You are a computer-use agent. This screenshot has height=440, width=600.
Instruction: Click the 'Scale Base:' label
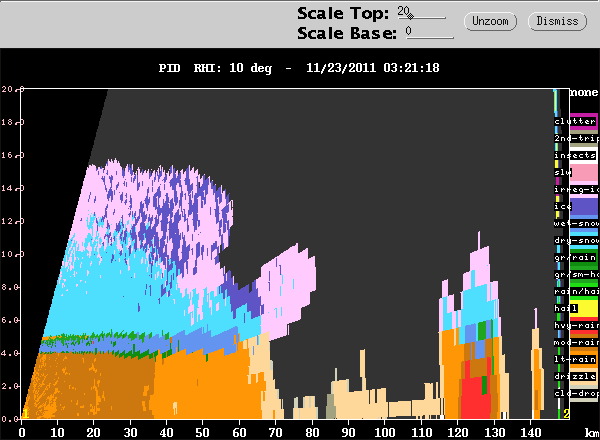(x=347, y=33)
